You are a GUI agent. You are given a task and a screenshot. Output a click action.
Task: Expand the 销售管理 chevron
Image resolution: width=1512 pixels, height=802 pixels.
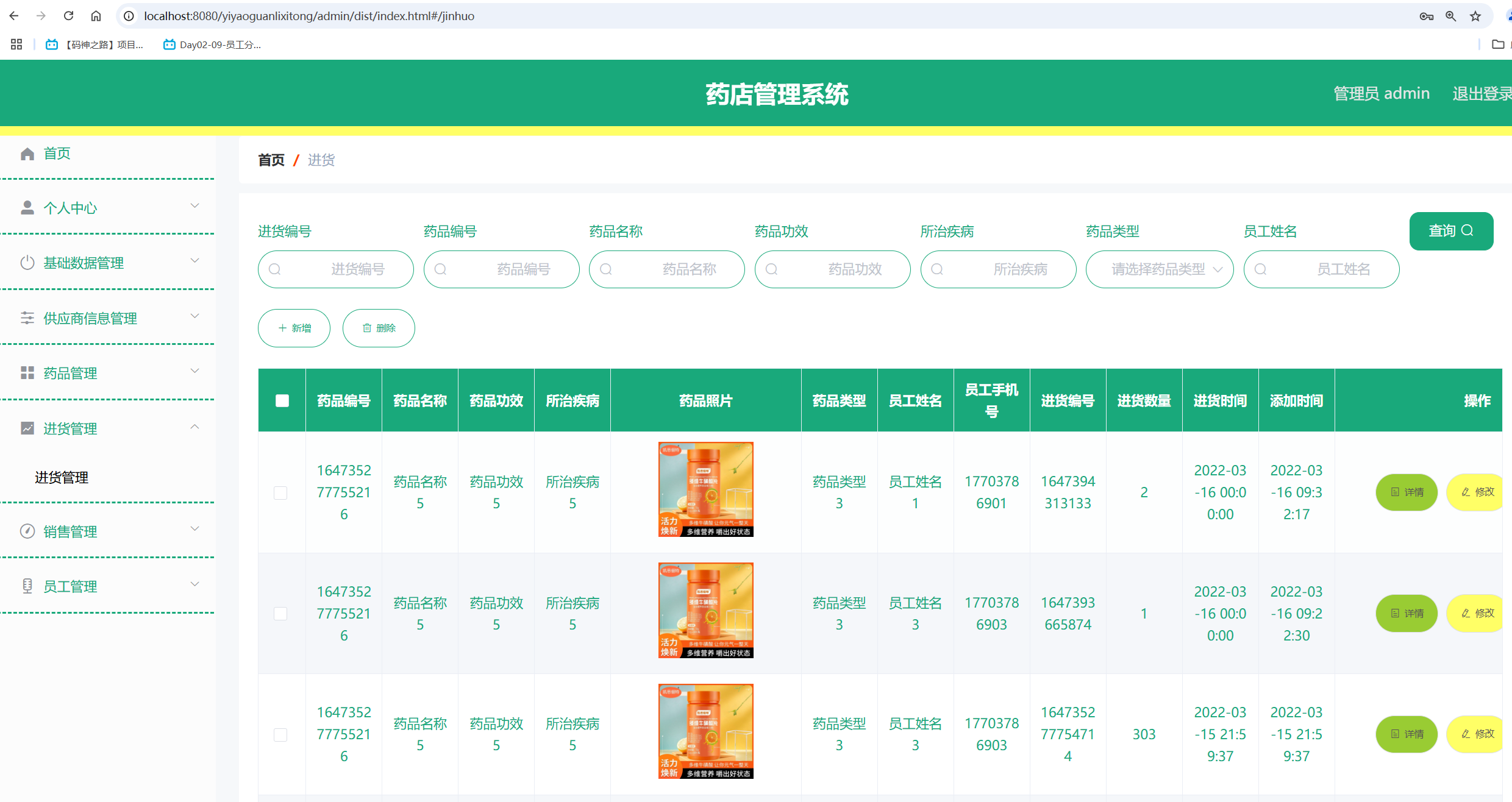click(x=195, y=529)
